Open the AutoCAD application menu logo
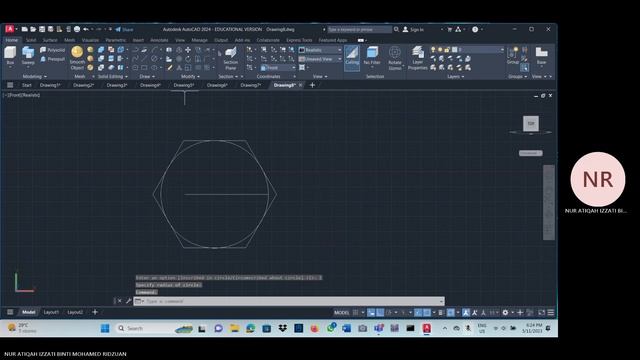This screenshot has height=360, width=640. 9,29
